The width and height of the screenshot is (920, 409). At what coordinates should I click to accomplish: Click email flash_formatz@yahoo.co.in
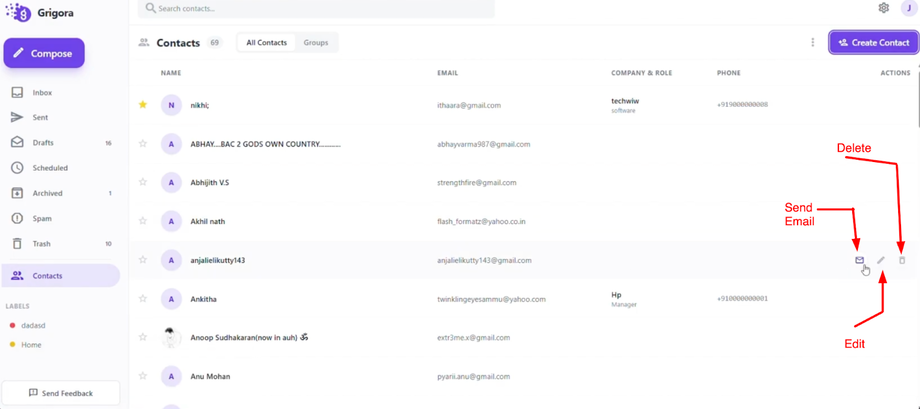pyautogui.click(x=481, y=221)
